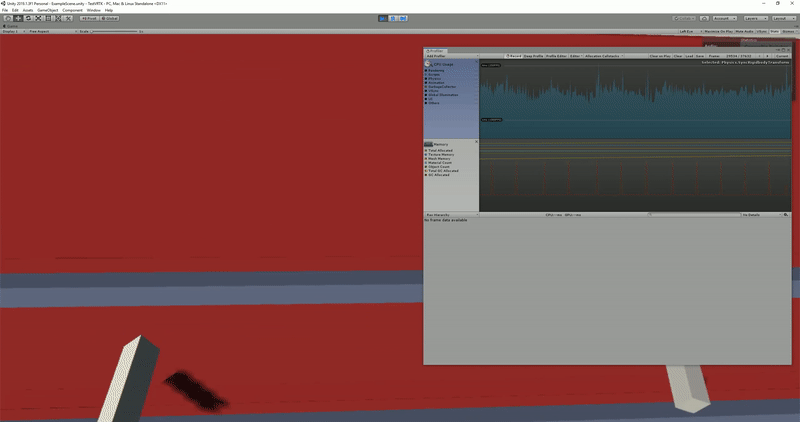Open the Account dropdown
This screenshot has height=422, width=800.
click(724, 18)
